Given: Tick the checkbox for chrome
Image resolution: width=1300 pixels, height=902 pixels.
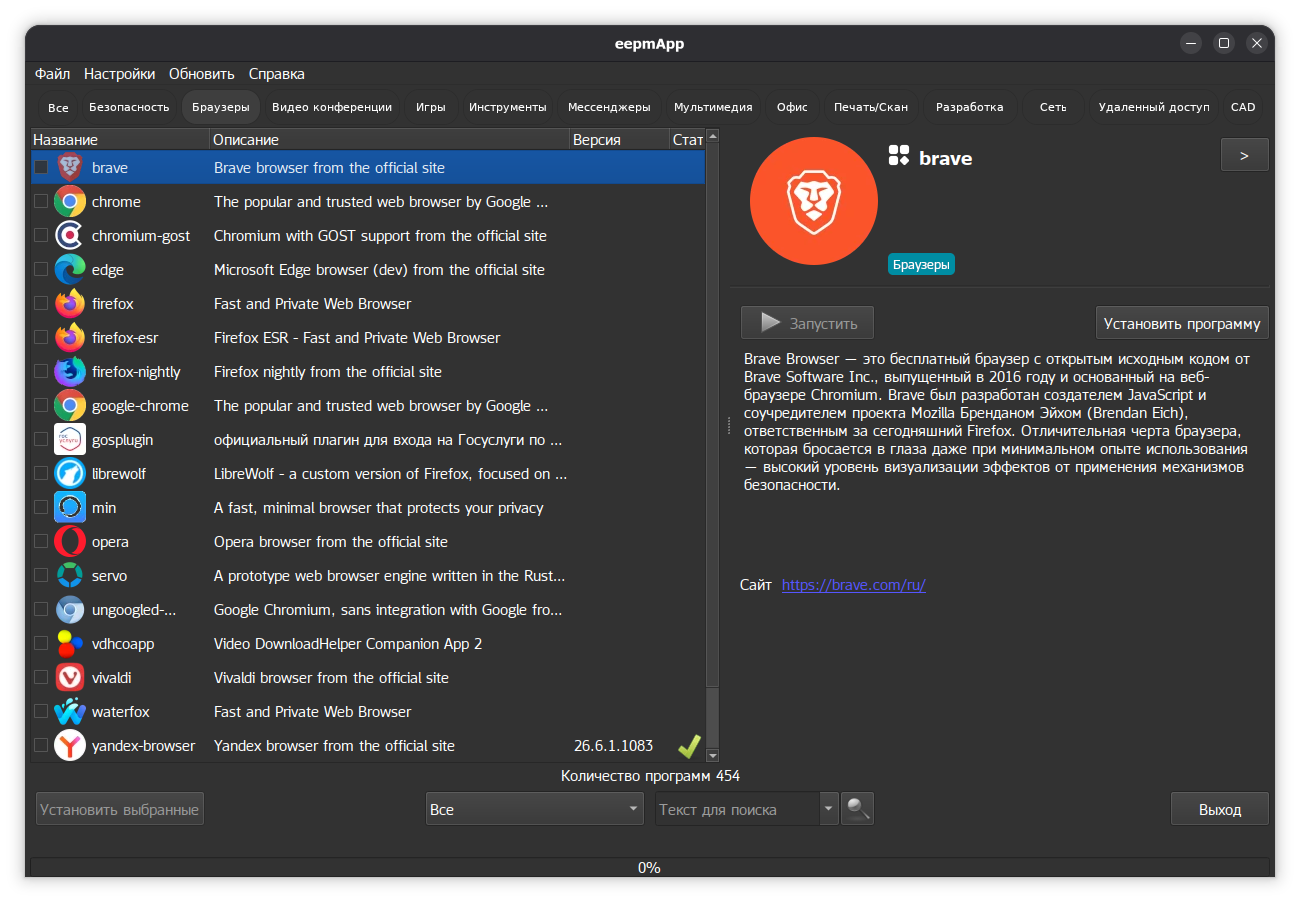Looking at the screenshot, I should [x=41, y=202].
